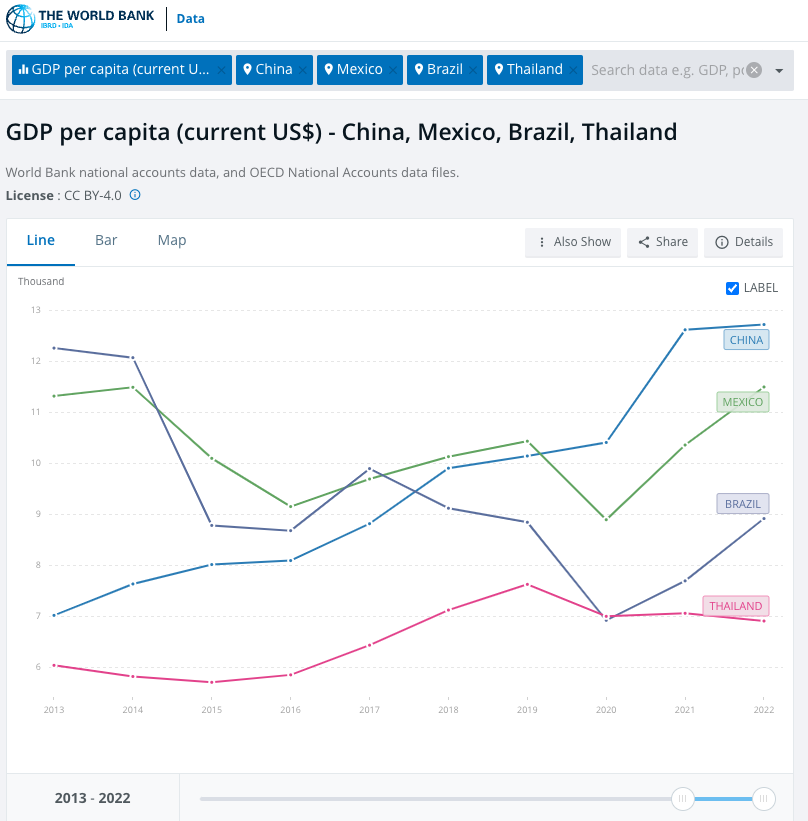This screenshot has height=821, width=808.
Task: Uncheck the LABEL checkbox
Action: point(733,288)
